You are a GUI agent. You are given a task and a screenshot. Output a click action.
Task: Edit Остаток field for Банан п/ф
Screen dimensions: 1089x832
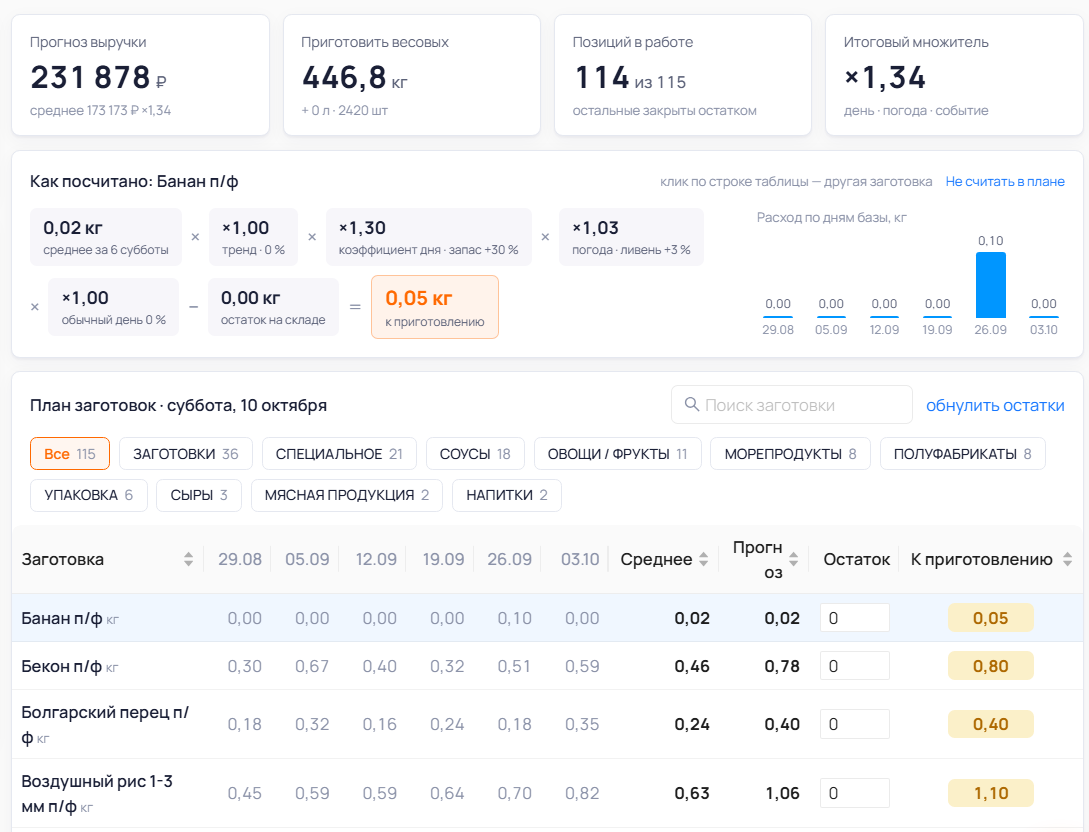855,617
